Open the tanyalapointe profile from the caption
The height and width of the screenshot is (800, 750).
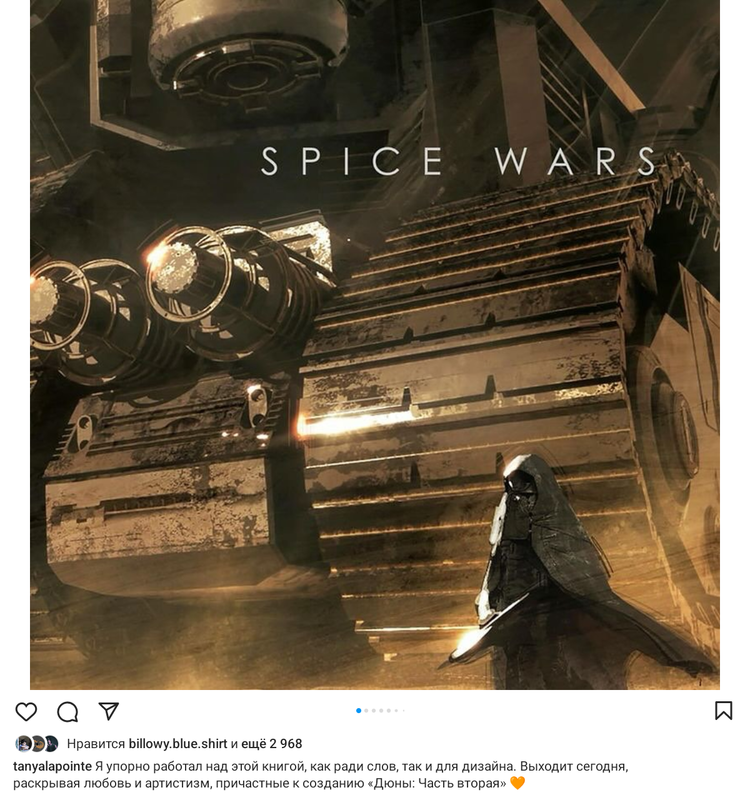tap(52, 766)
